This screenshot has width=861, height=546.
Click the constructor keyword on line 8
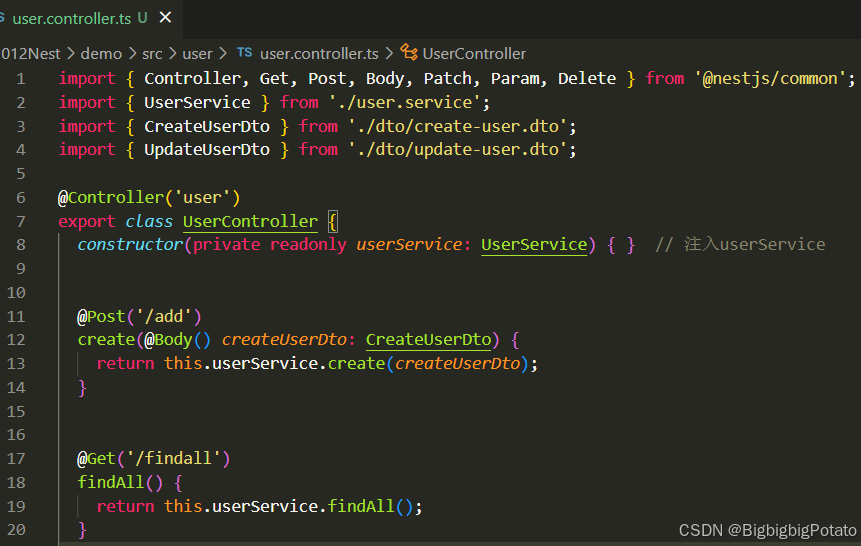point(130,244)
